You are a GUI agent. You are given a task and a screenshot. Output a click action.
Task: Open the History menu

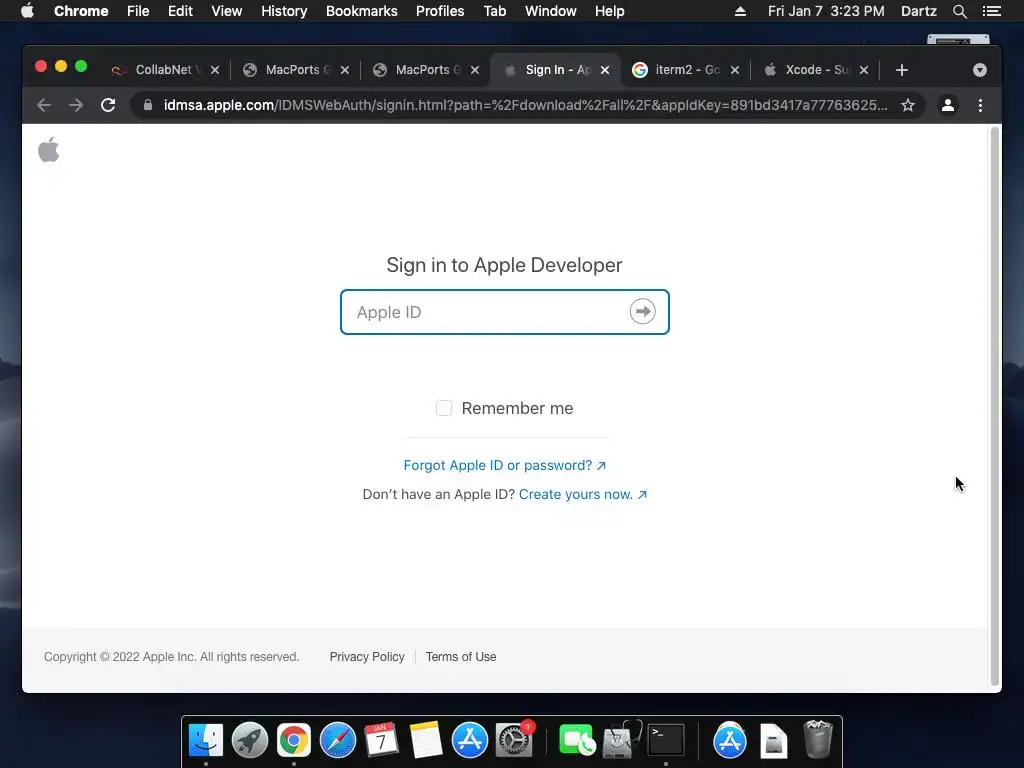pyautogui.click(x=284, y=11)
